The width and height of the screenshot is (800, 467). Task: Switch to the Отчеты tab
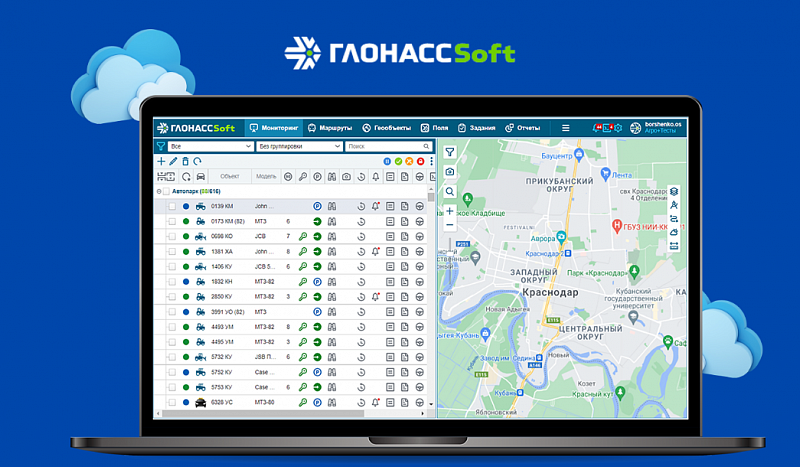522,128
